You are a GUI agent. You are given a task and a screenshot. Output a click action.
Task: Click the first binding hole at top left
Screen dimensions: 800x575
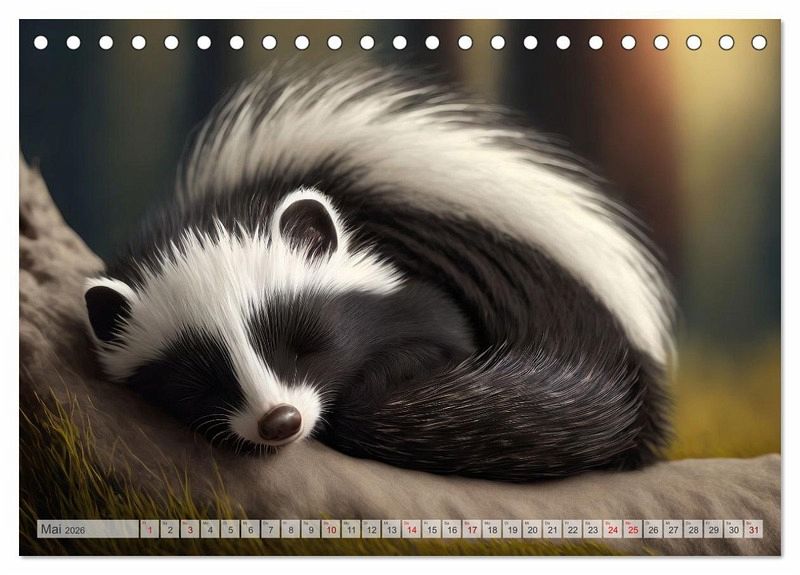coord(41,43)
